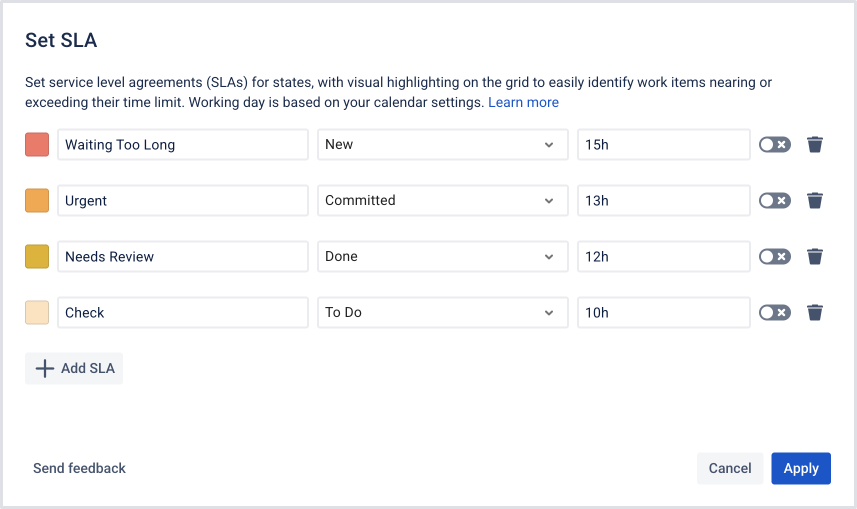This screenshot has height=509, width=857.
Task: Switch on the Needs Review SLA toggle
Action: click(775, 257)
